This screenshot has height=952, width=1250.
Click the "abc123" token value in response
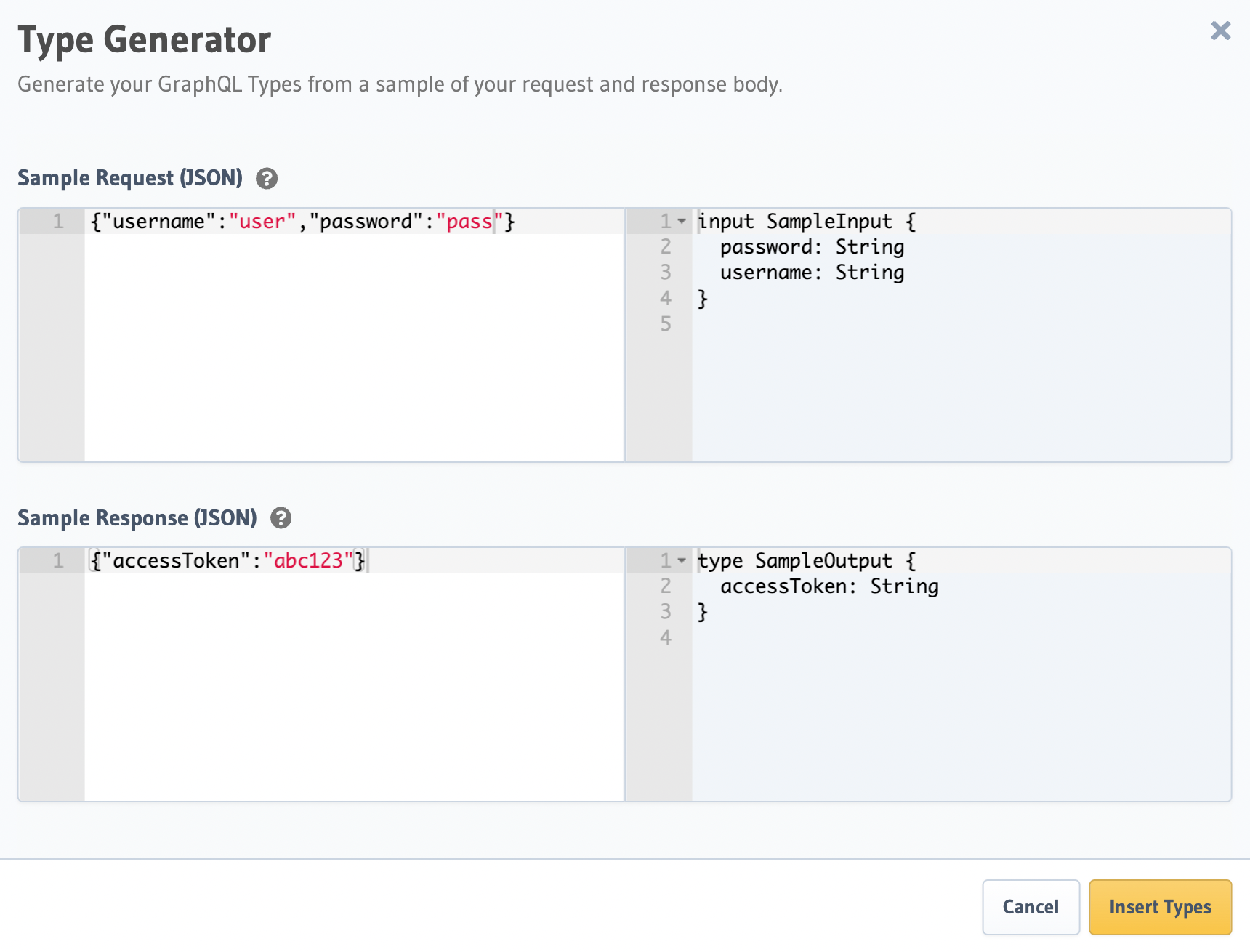[308, 561]
